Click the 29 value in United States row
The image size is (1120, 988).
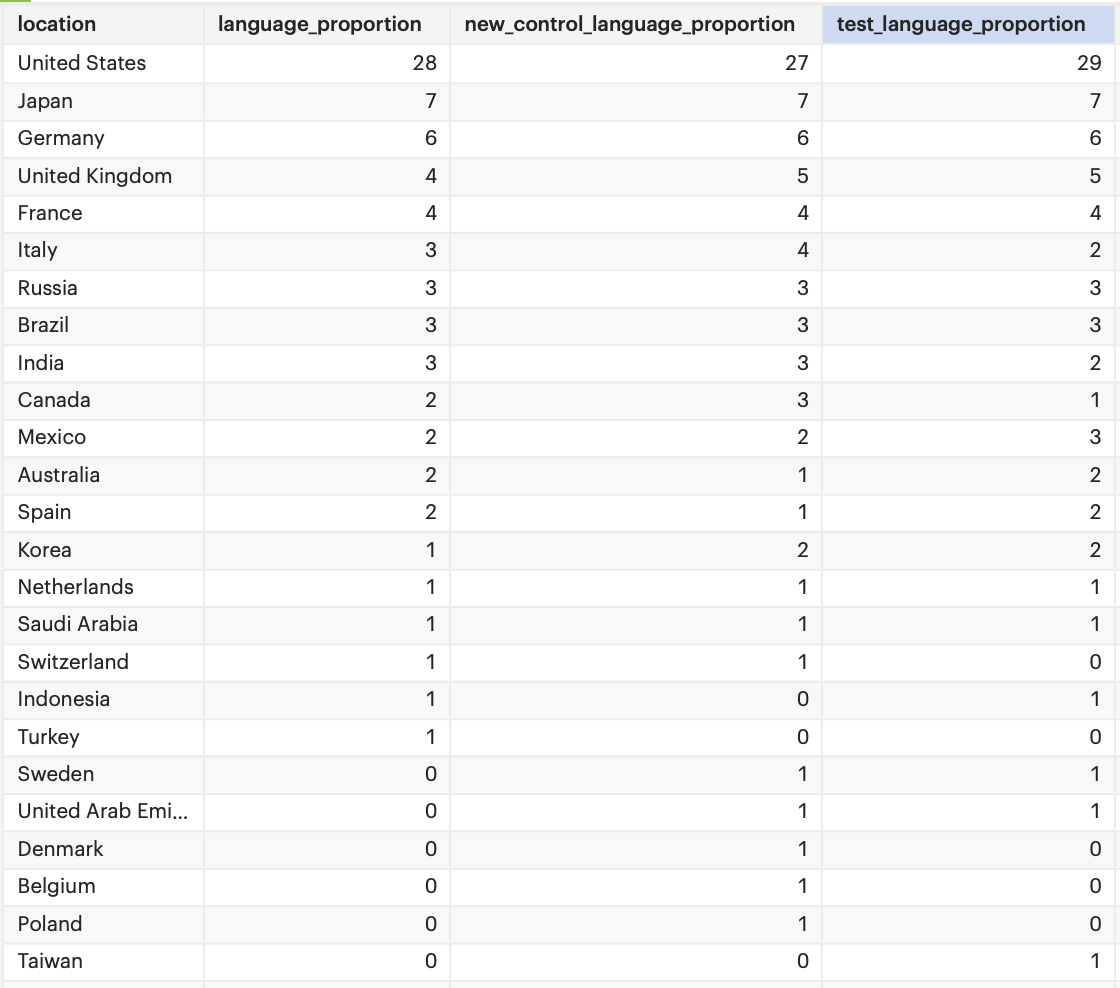1089,63
